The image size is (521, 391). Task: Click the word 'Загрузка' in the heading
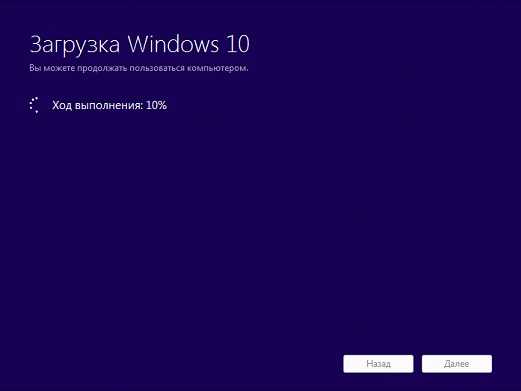coord(75,45)
